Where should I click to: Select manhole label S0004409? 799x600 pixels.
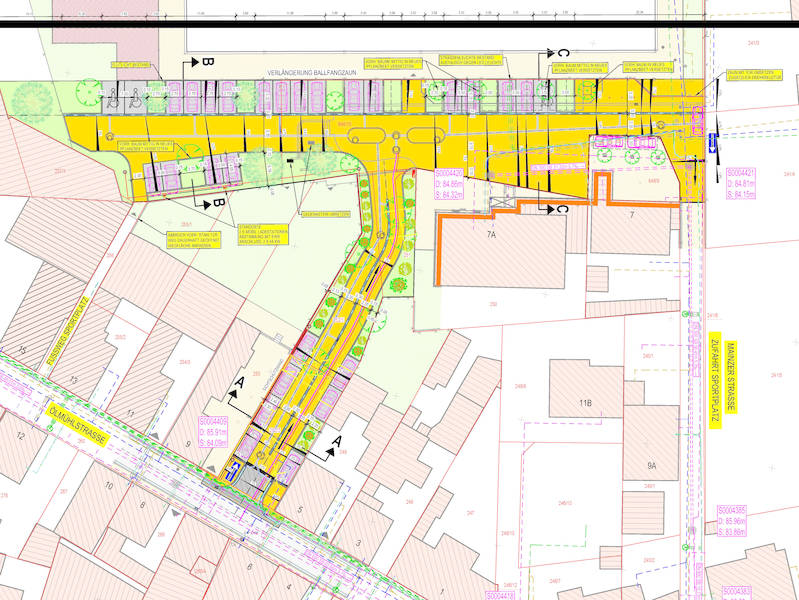tap(213, 432)
